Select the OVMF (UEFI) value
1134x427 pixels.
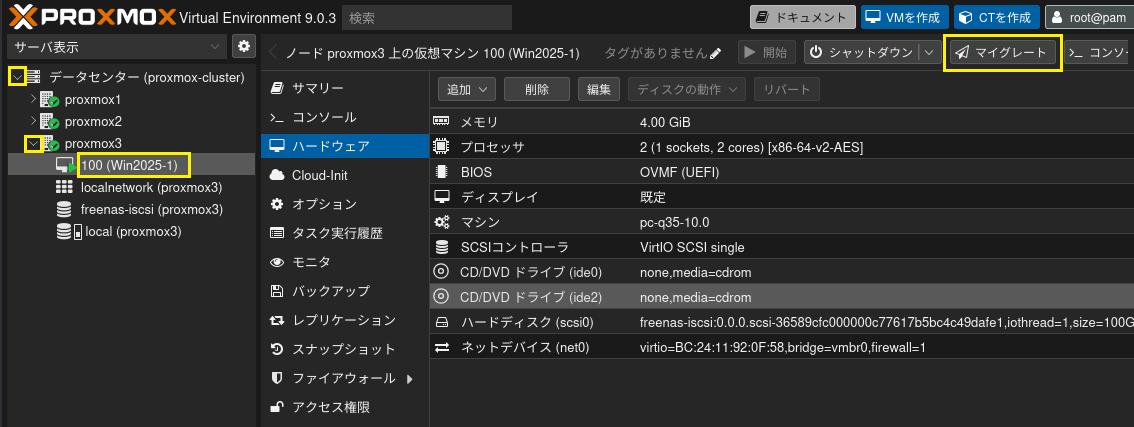(x=679, y=172)
